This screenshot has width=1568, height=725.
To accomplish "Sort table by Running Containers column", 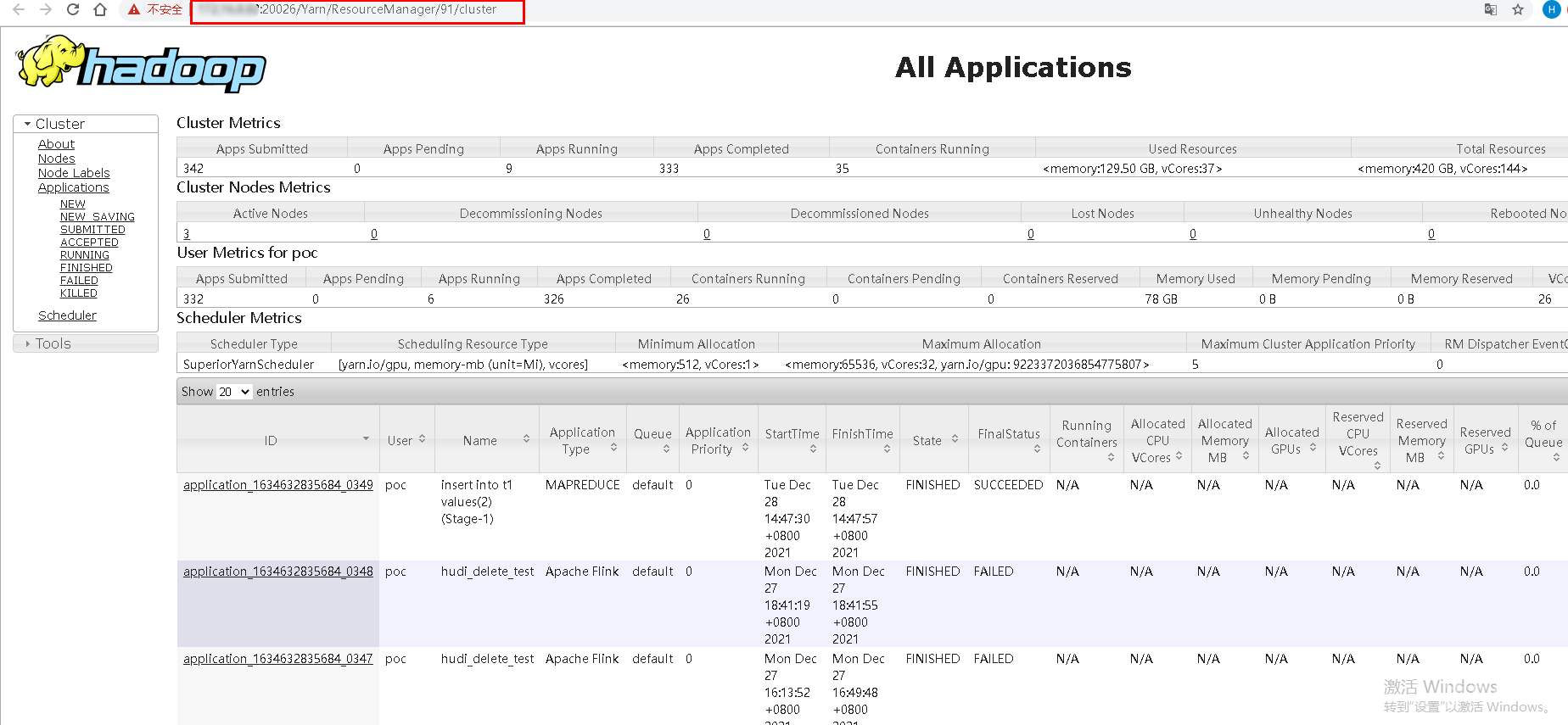I will point(1086,440).
